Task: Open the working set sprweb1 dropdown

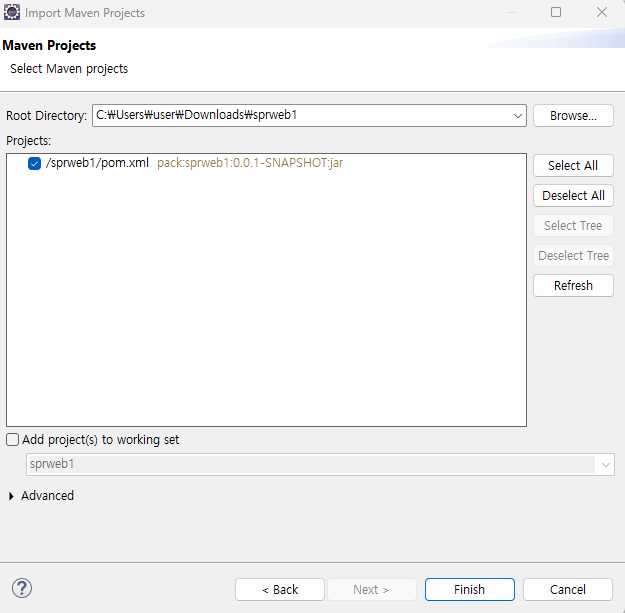Action: [x=605, y=464]
